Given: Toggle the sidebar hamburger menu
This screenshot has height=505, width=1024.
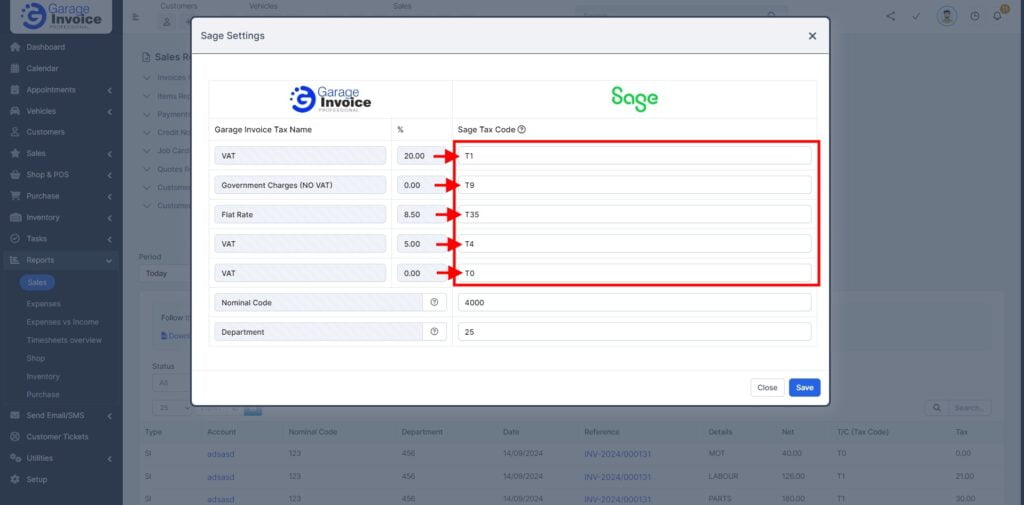Looking at the screenshot, I should click(x=136, y=17).
